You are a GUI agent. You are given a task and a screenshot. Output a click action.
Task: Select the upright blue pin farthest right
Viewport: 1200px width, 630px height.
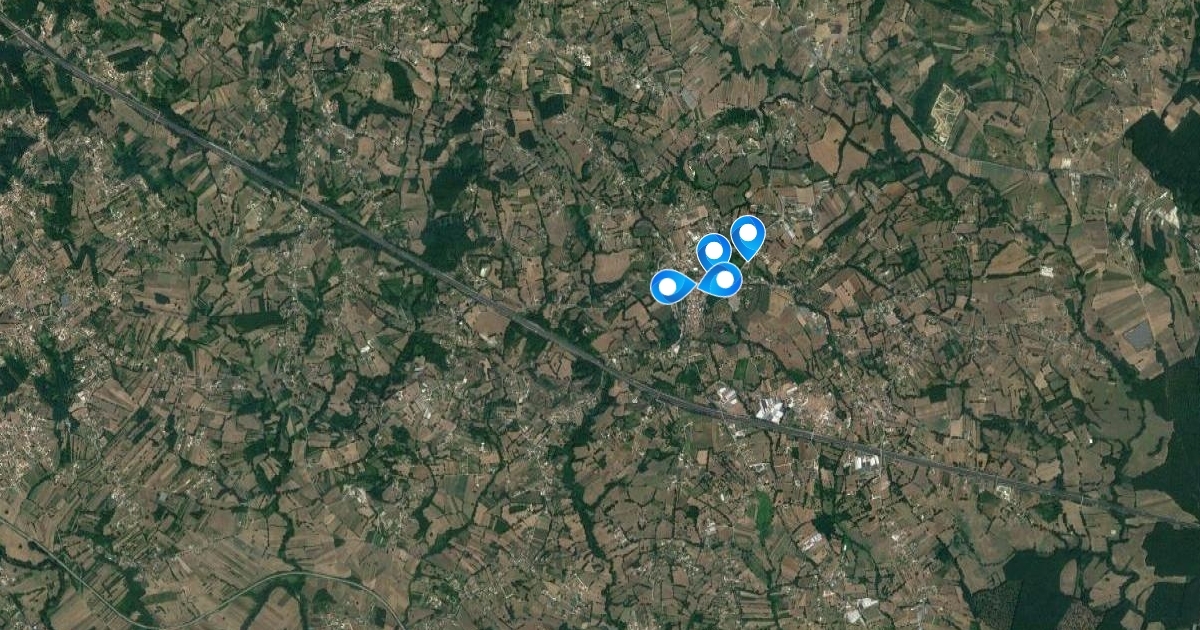click(x=748, y=236)
